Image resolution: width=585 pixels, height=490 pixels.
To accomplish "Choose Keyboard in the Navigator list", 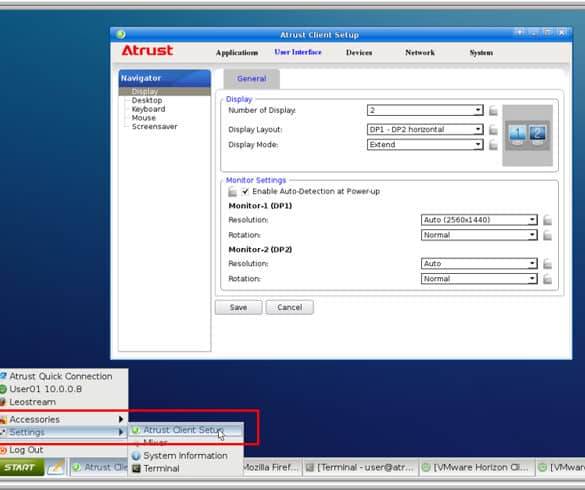I will [148, 109].
